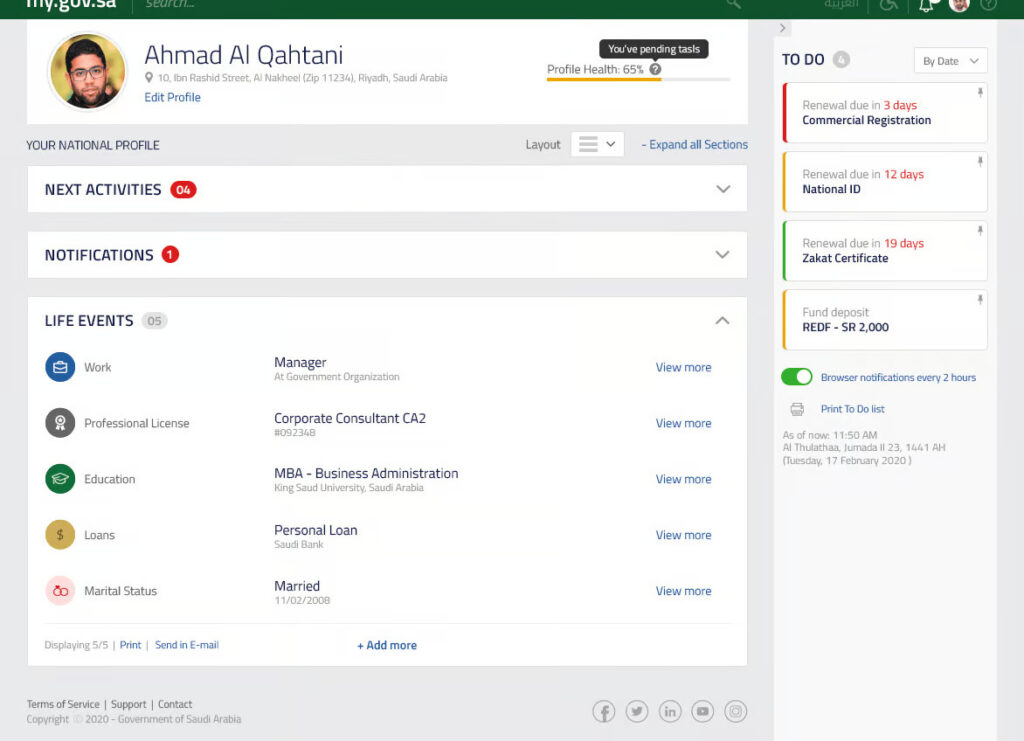Open the By Date sort dropdown
1024x741 pixels.
pos(950,61)
